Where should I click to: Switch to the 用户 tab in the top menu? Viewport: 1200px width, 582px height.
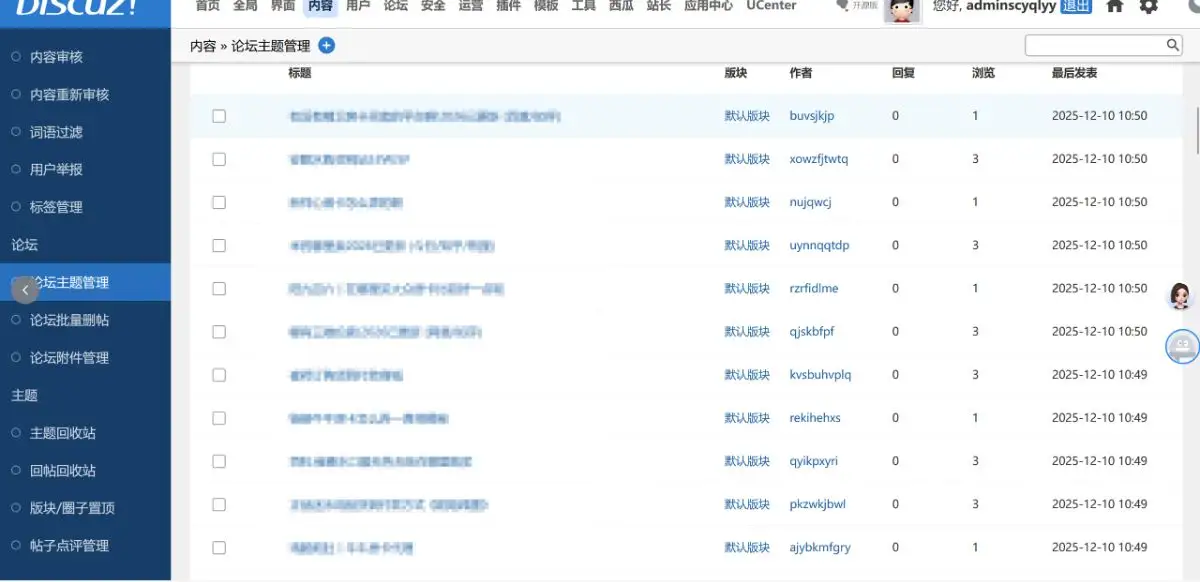(358, 7)
